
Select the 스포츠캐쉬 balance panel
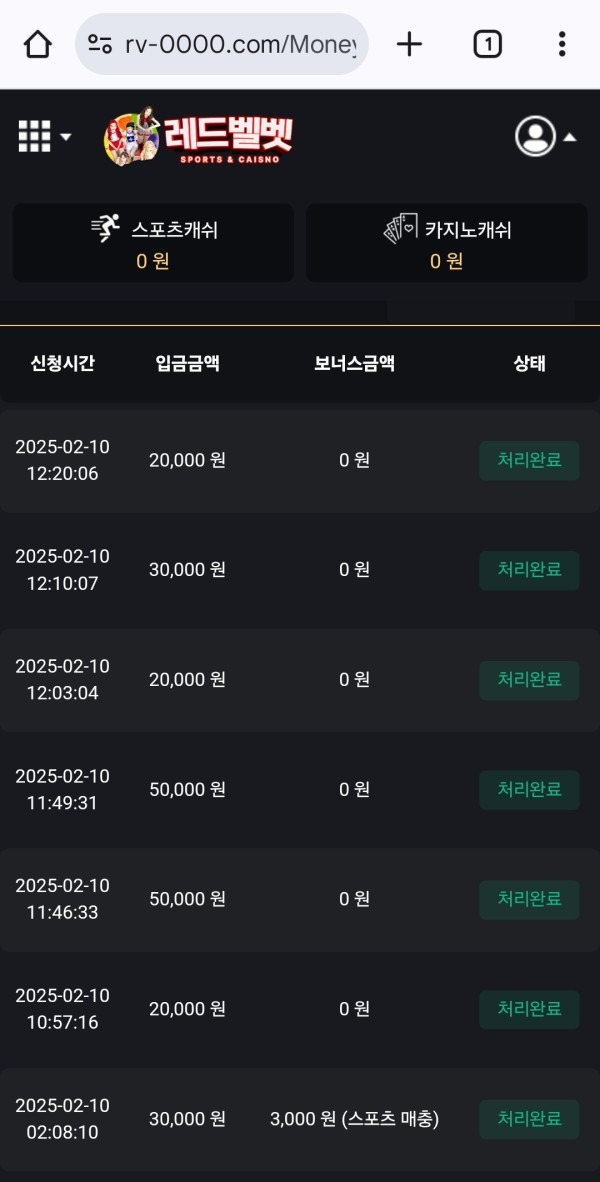[x=153, y=243]
